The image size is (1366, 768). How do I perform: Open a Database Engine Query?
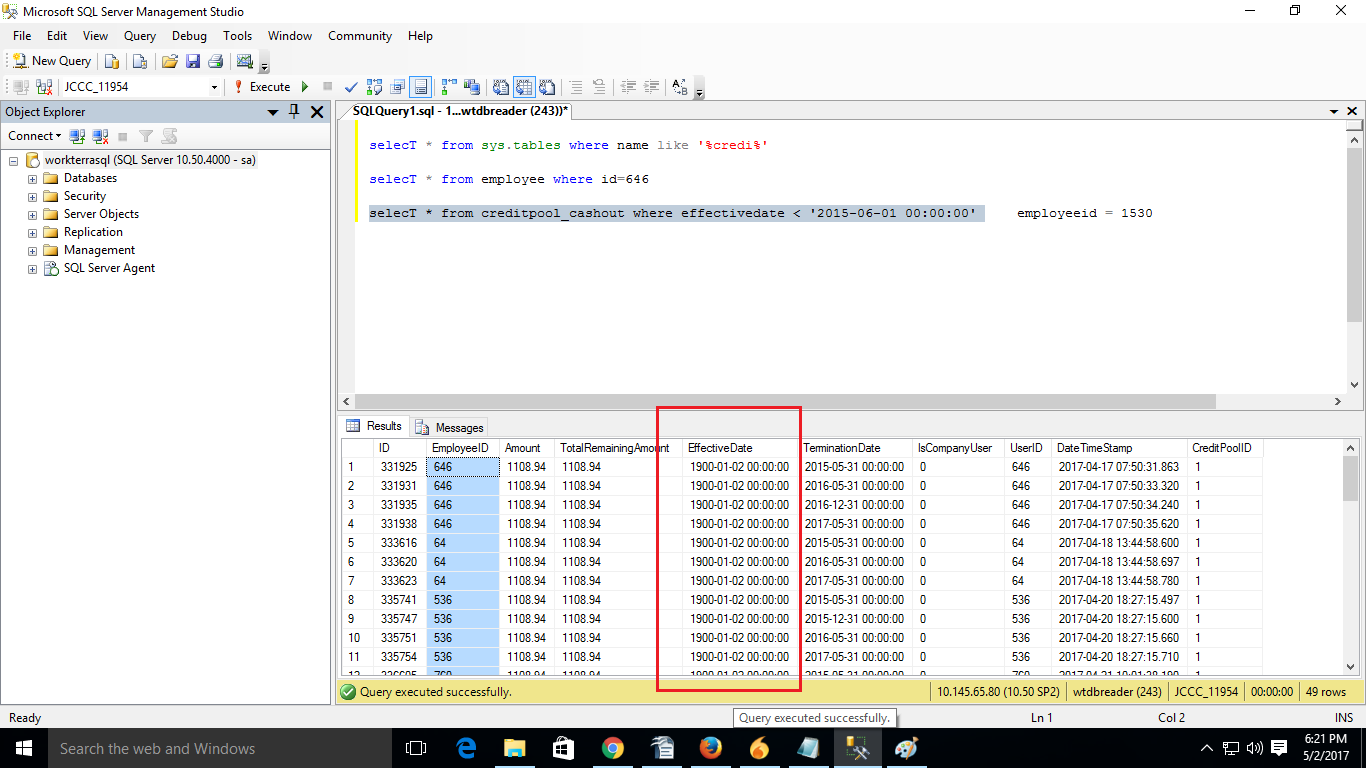click(x=112, y=61)
